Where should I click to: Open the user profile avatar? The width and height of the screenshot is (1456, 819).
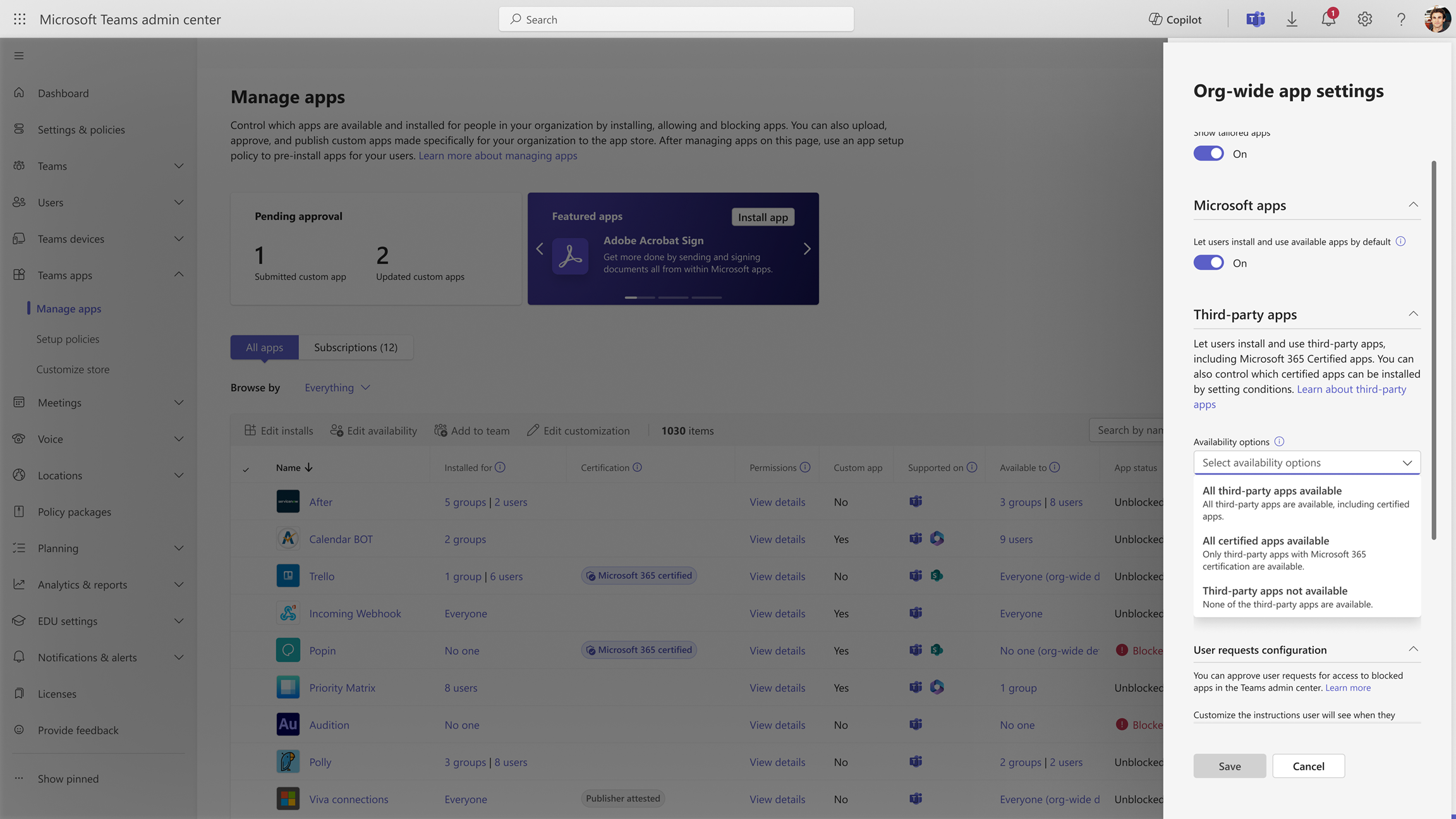[1437, 19]
